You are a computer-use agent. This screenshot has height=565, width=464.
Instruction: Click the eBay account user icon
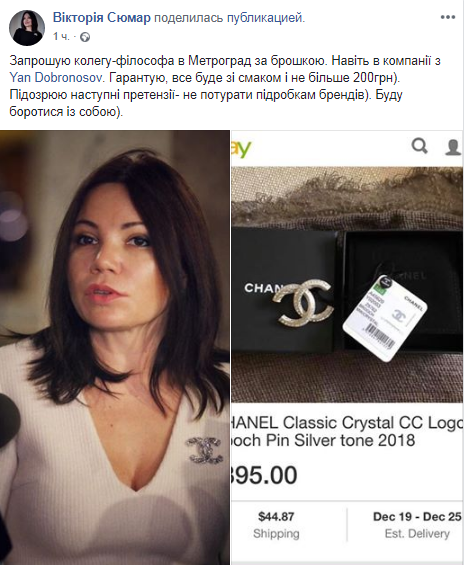pos(453,147)
